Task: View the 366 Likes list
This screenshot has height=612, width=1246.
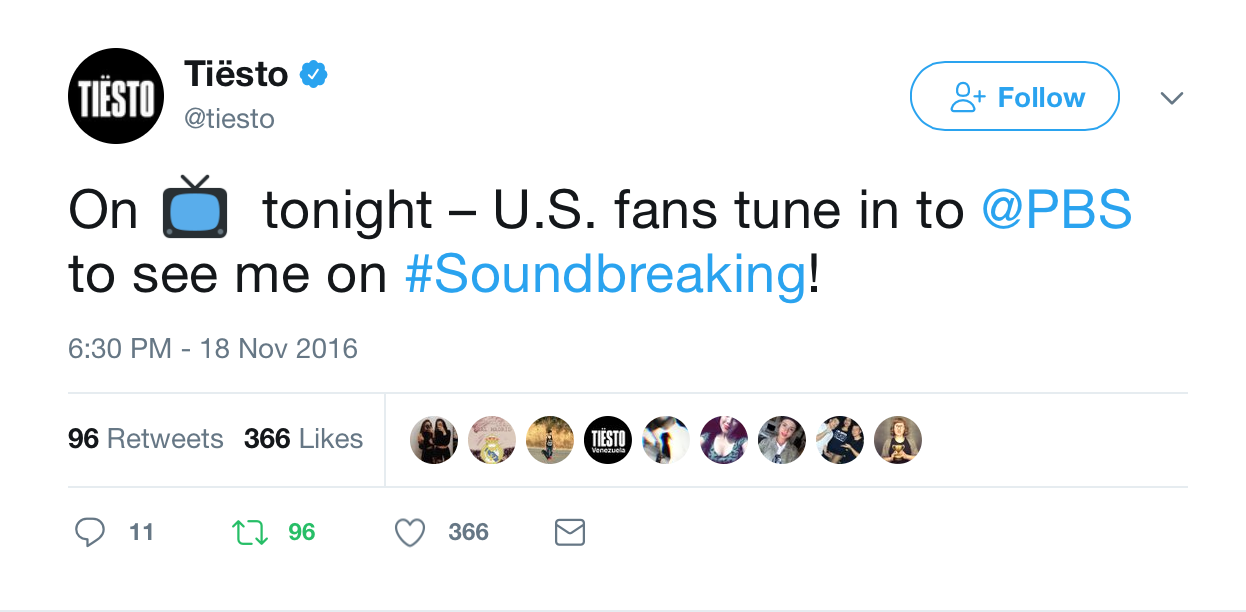Action: tap(303, 439)
